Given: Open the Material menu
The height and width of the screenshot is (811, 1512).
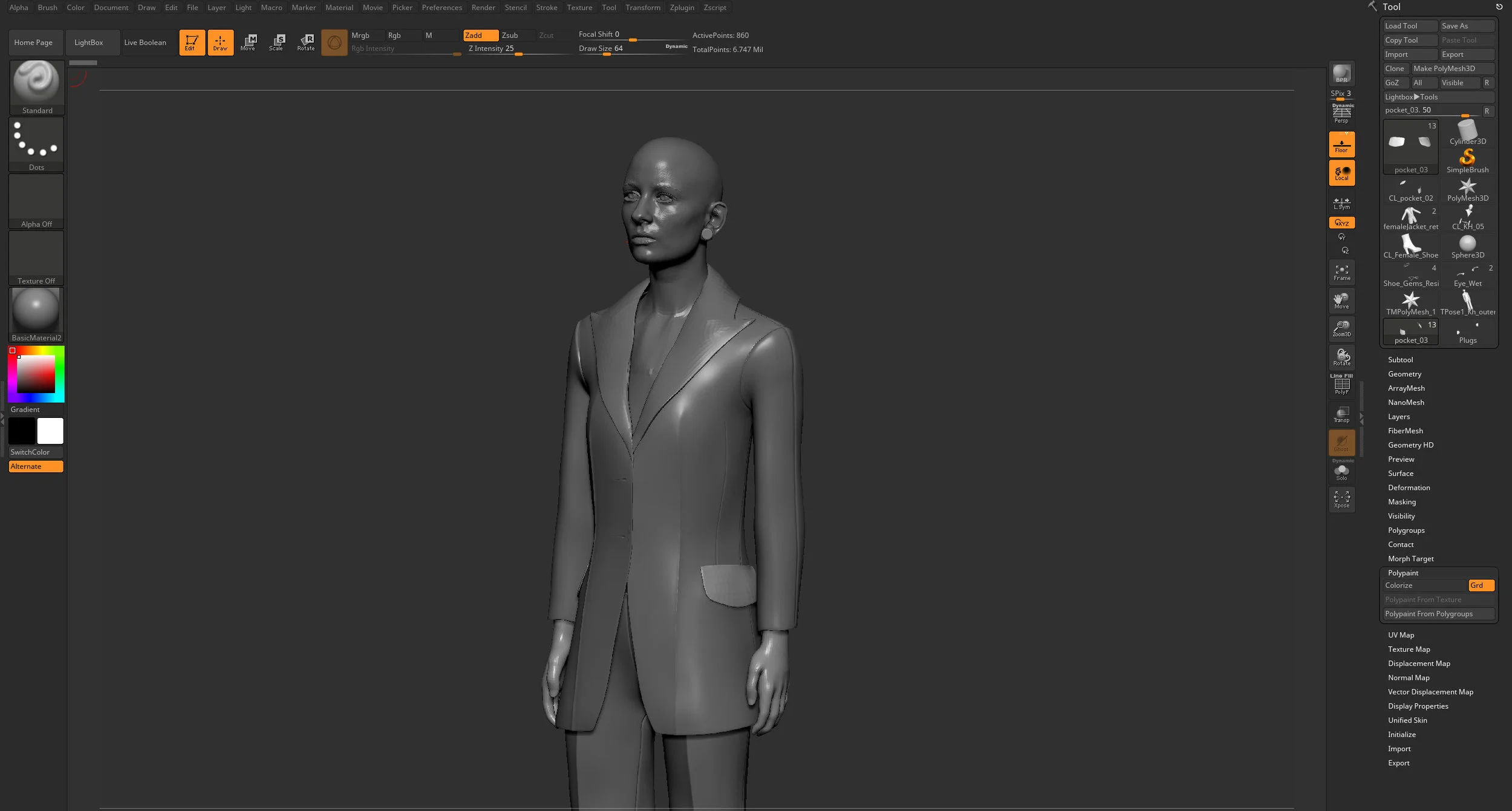Looking at the screenshot, I should click(x=339, y=7).
